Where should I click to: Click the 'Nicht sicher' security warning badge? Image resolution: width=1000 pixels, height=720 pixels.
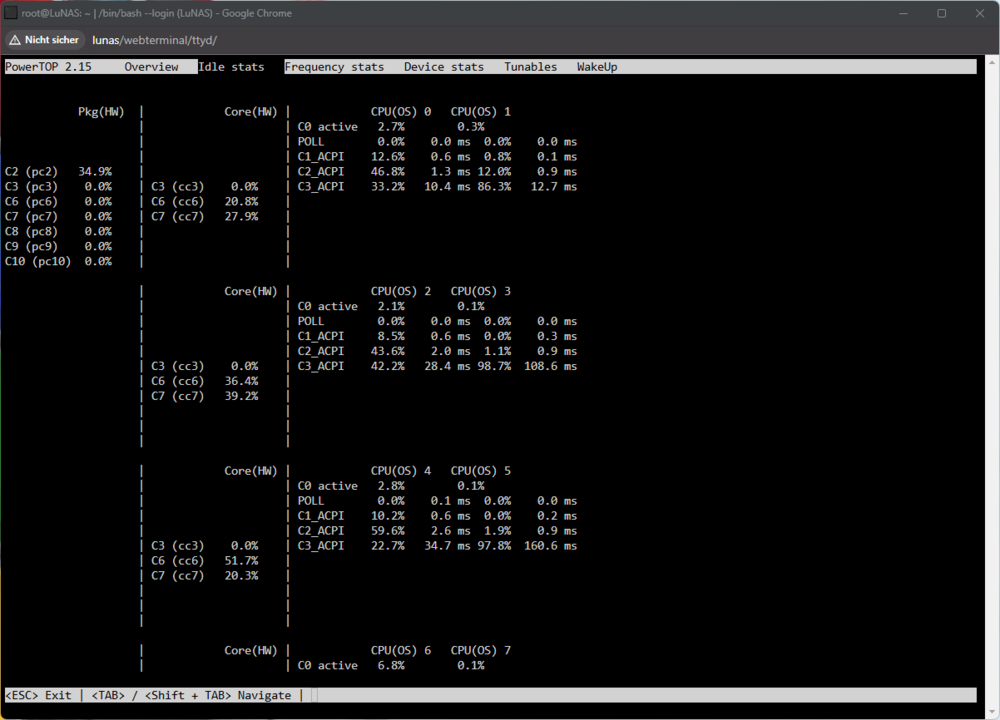(45, 40)
